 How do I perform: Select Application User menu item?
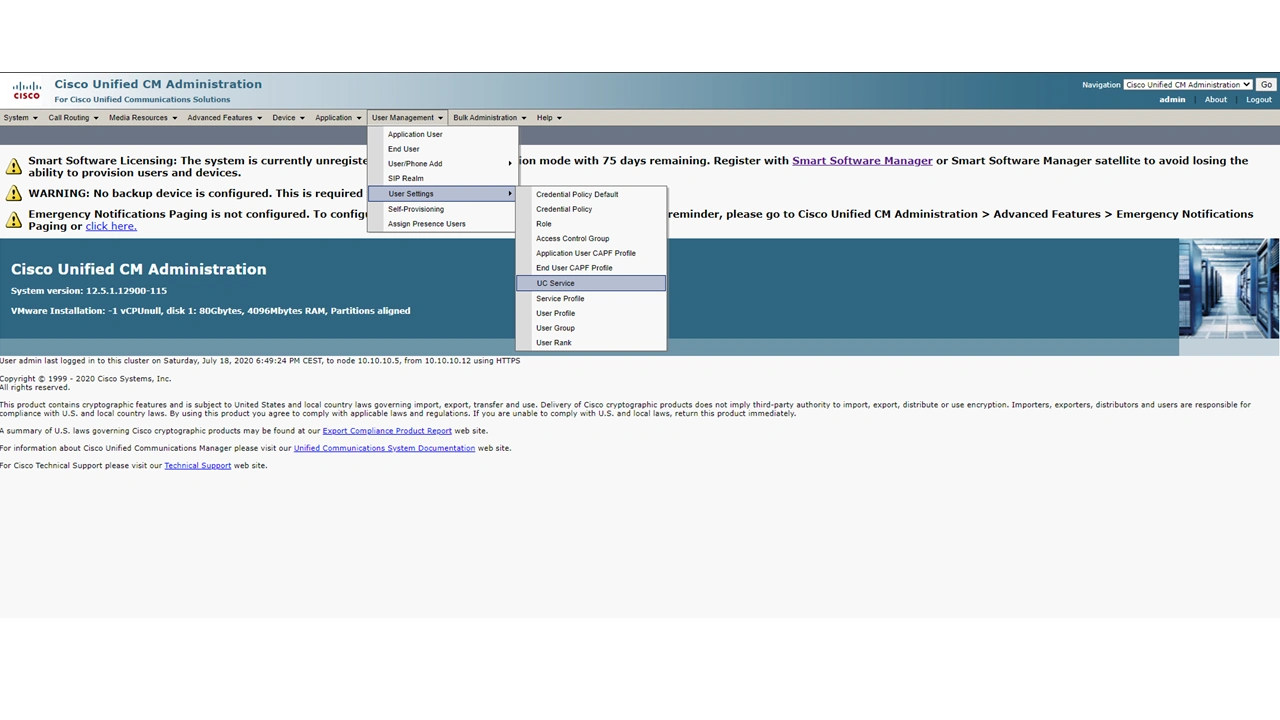point(442,134)
